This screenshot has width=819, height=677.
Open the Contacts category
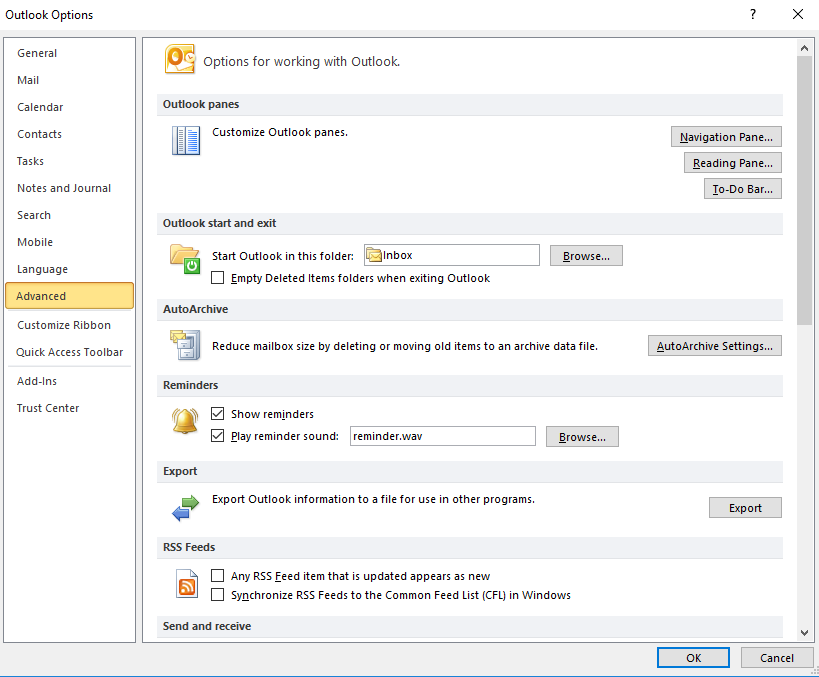69,134
